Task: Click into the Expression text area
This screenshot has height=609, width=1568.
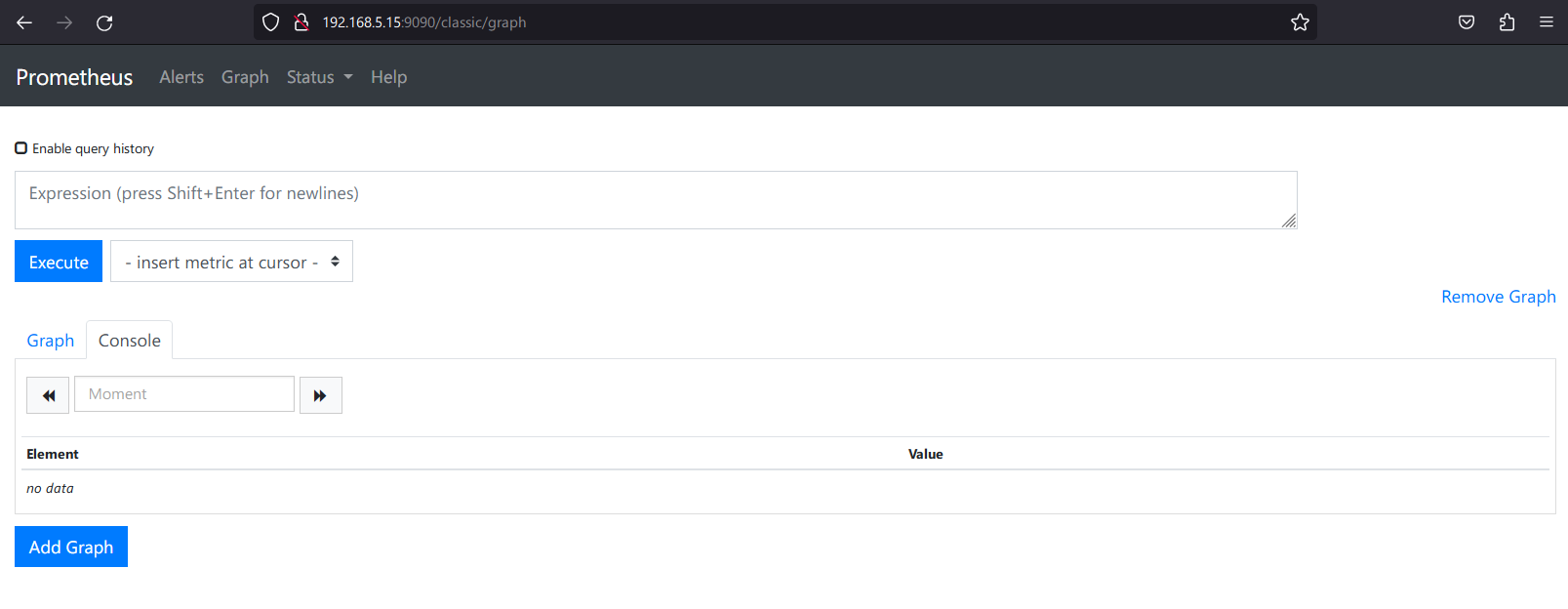Action: click(656, 200)
